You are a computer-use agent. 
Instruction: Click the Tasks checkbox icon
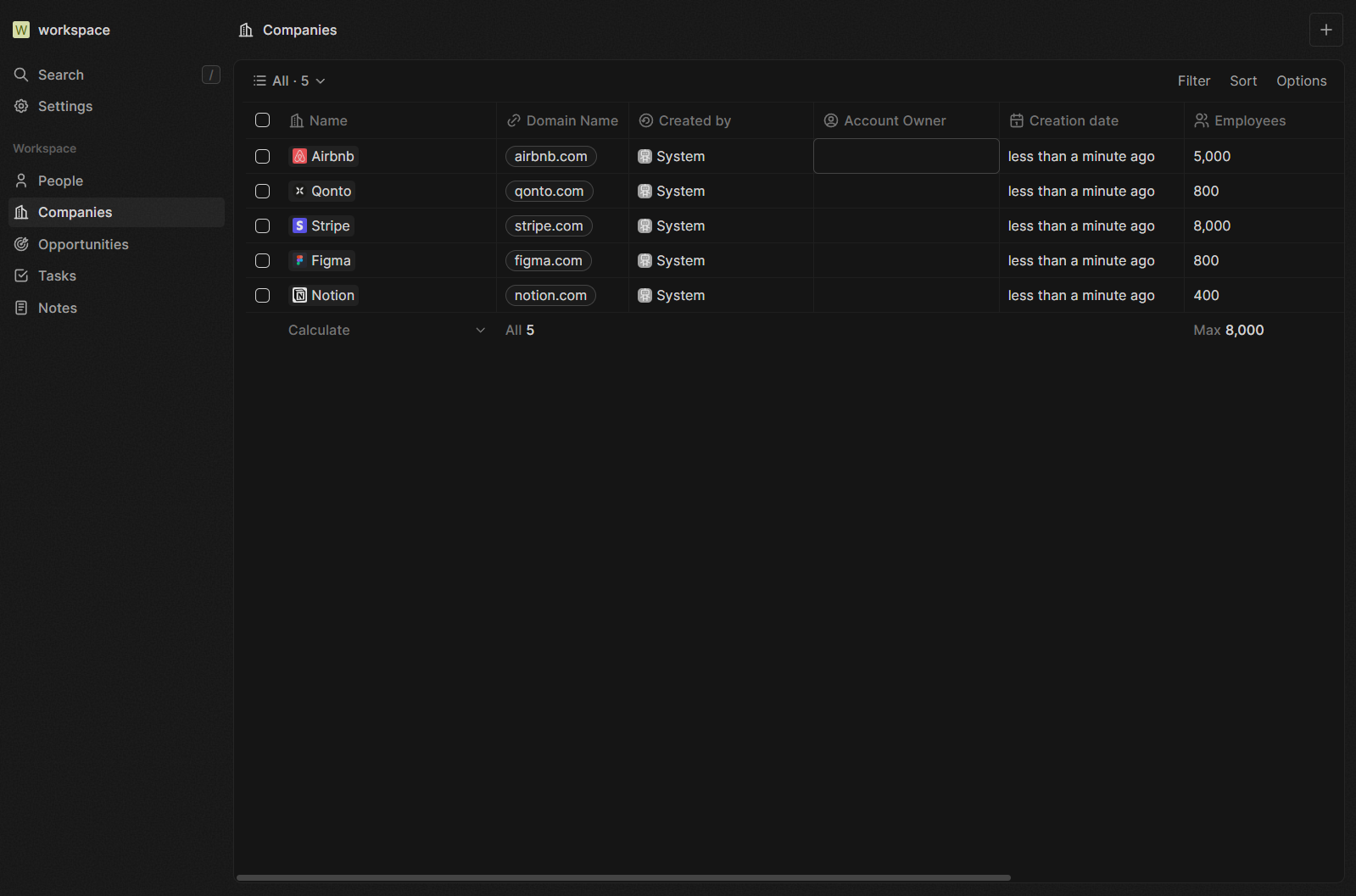click(21, 275)
